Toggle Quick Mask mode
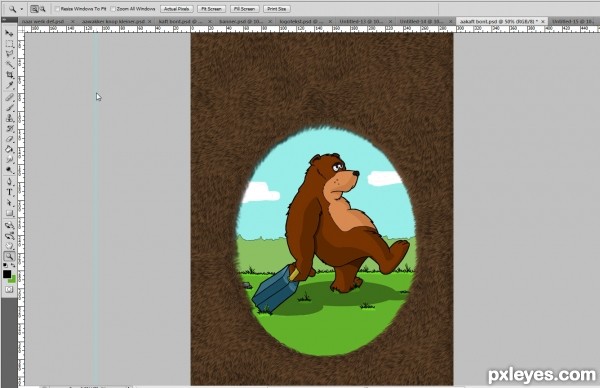600x388 pixels. (9, 290)
